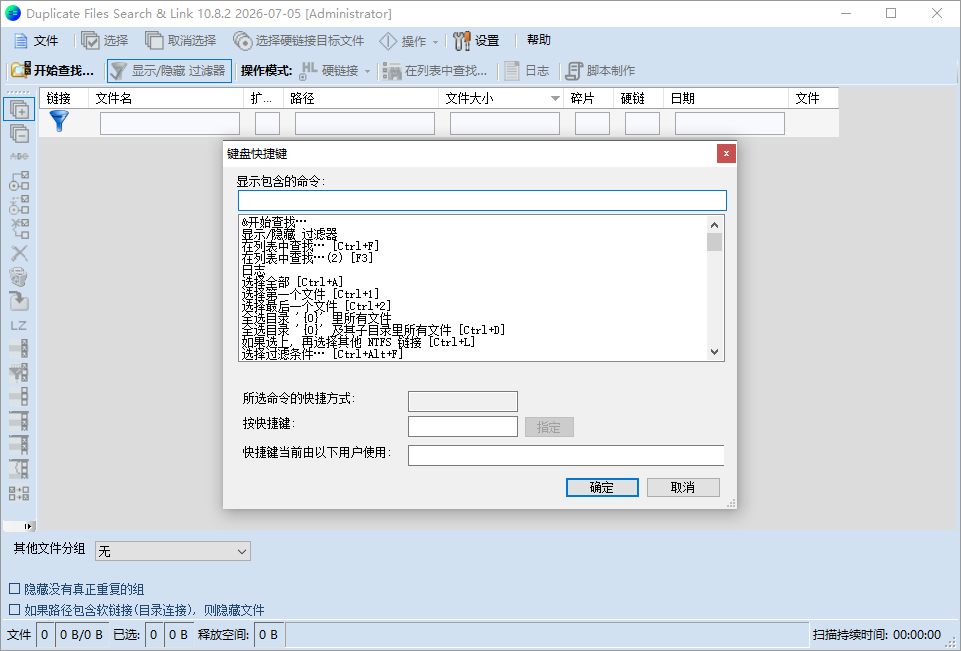Open the 日志 log button

(527, 70)
